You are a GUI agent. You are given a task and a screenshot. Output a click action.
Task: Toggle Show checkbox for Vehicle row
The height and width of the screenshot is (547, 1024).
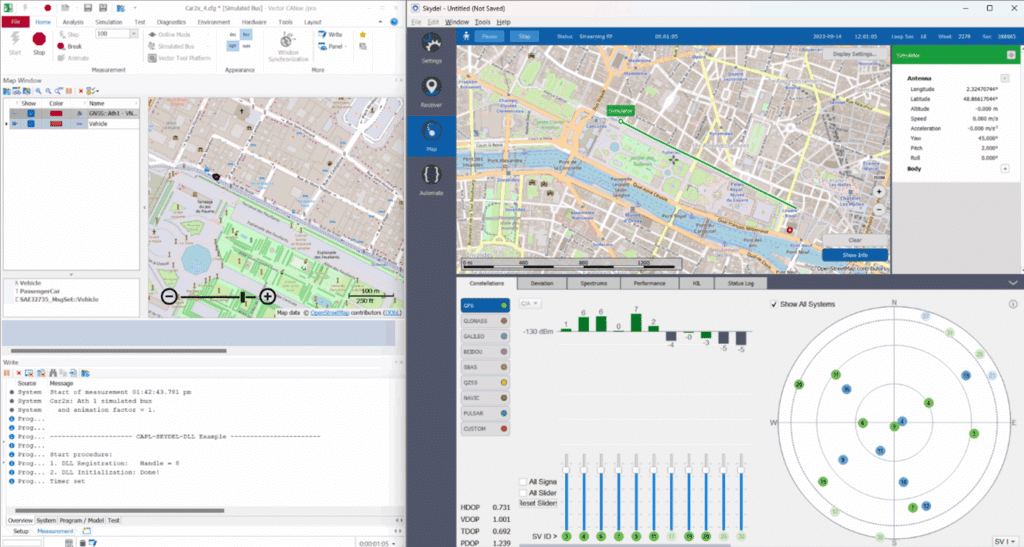tap(31, 124)
